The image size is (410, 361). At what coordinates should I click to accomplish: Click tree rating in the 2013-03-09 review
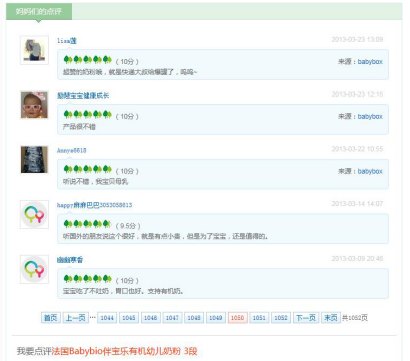click(x=87, y=279)
